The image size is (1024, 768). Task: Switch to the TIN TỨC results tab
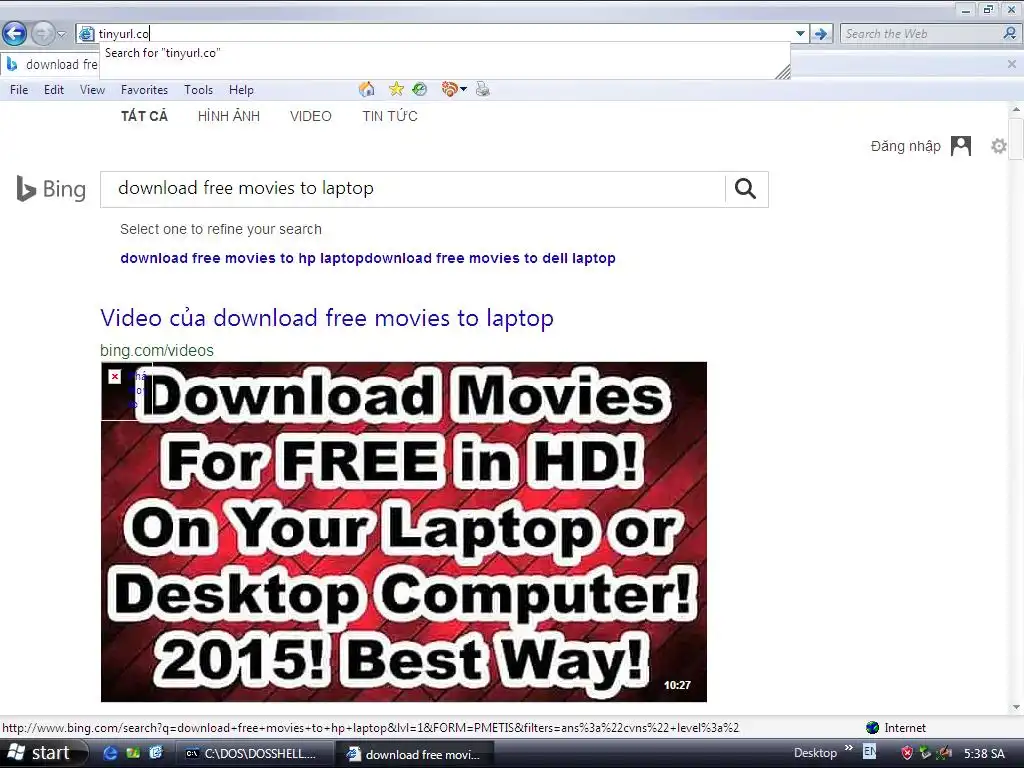point(390,116)
